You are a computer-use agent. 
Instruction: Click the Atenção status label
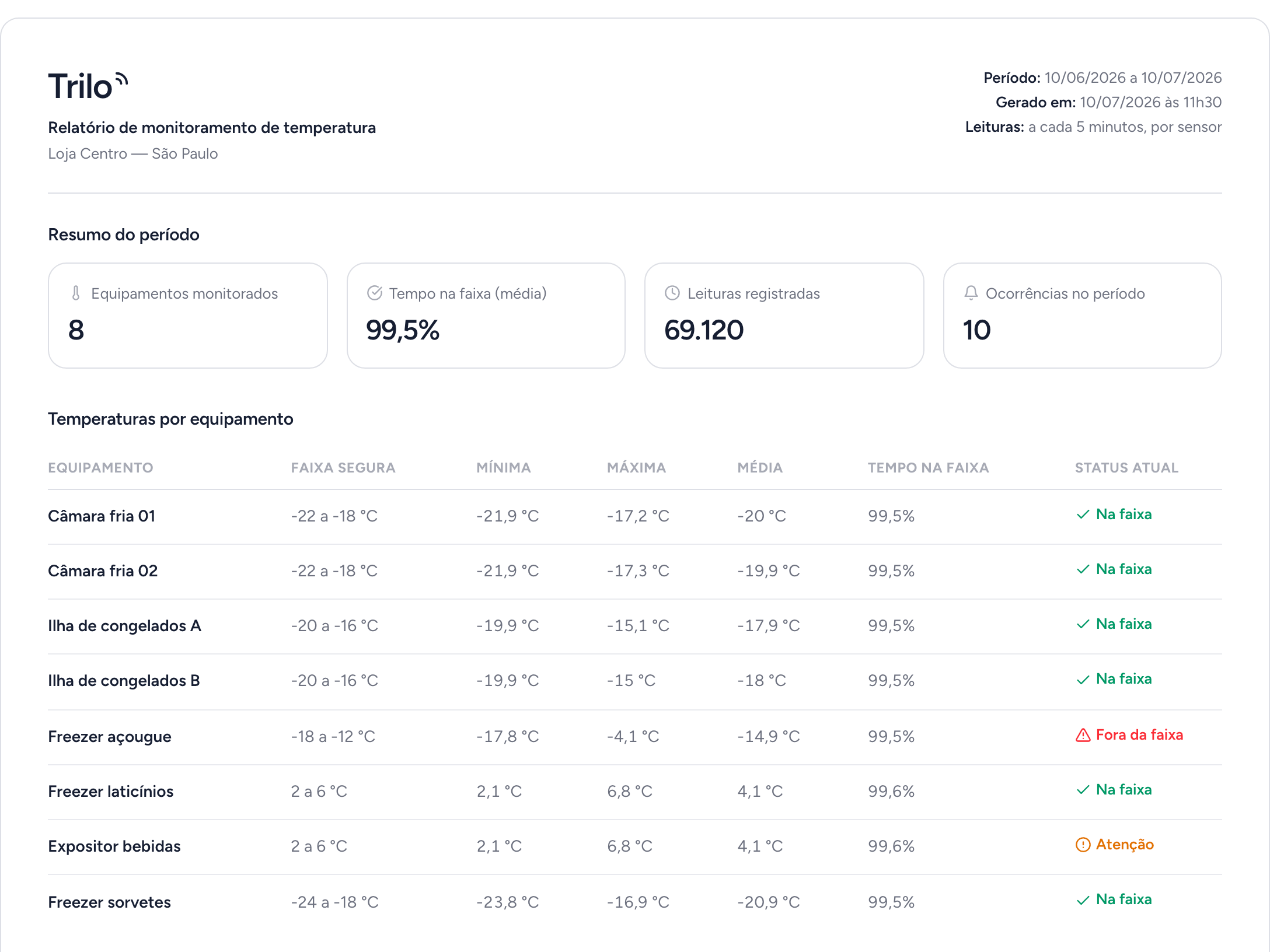click(1125, 845)
